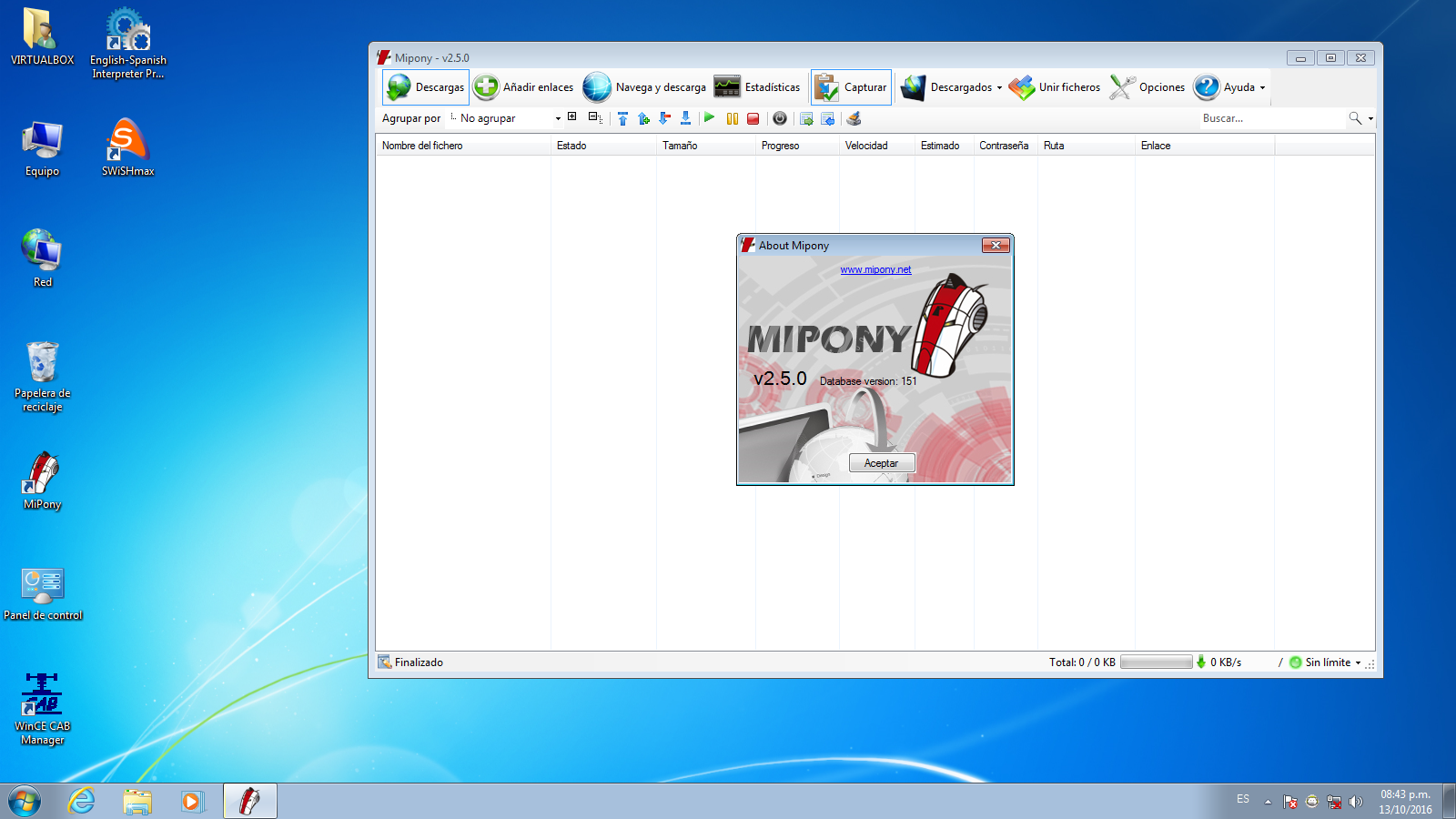Screen dimensions: 1456x819
Task: Show hidden system tray icons
Action: point(1268,802)
